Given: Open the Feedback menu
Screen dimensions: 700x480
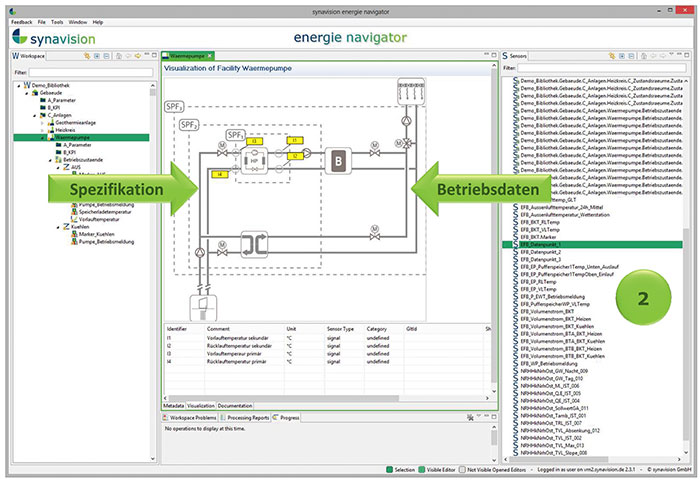Looking at the screenshot, I should tap(21, 22).
